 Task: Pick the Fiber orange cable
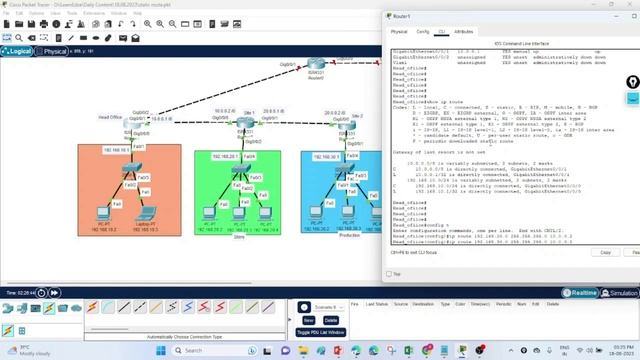156,307
